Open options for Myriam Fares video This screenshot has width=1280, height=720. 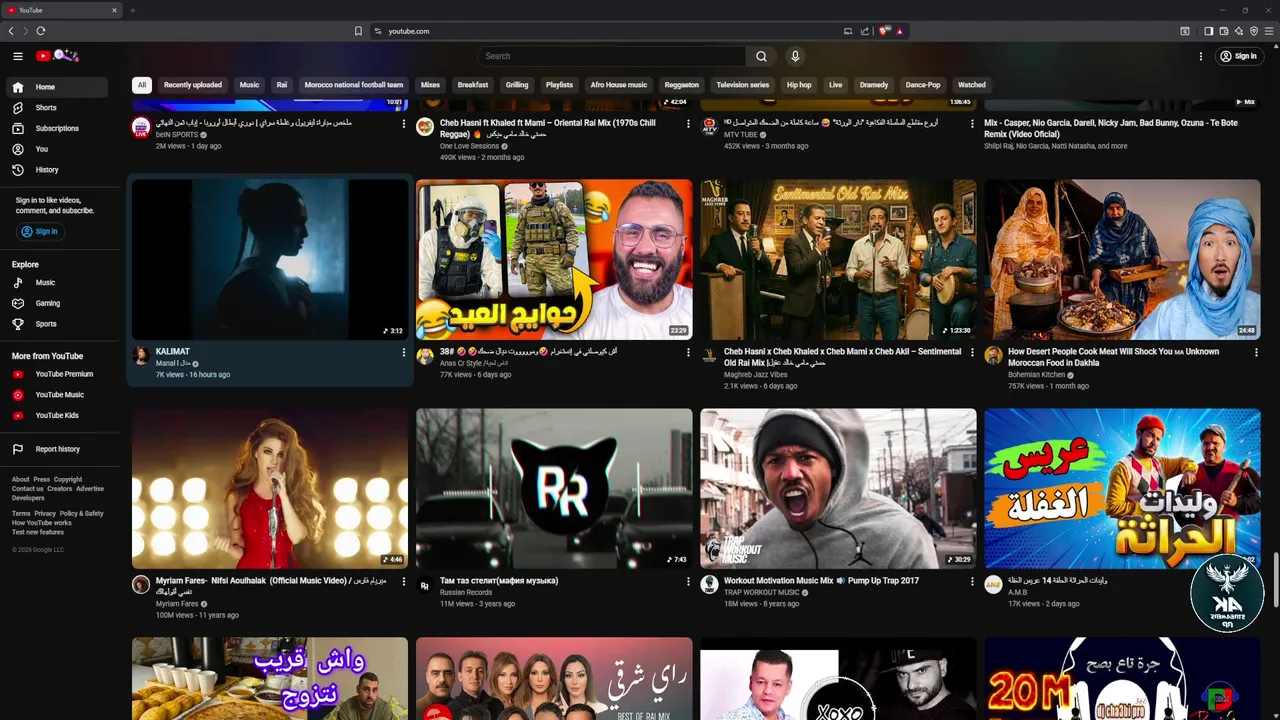[404, 581]
